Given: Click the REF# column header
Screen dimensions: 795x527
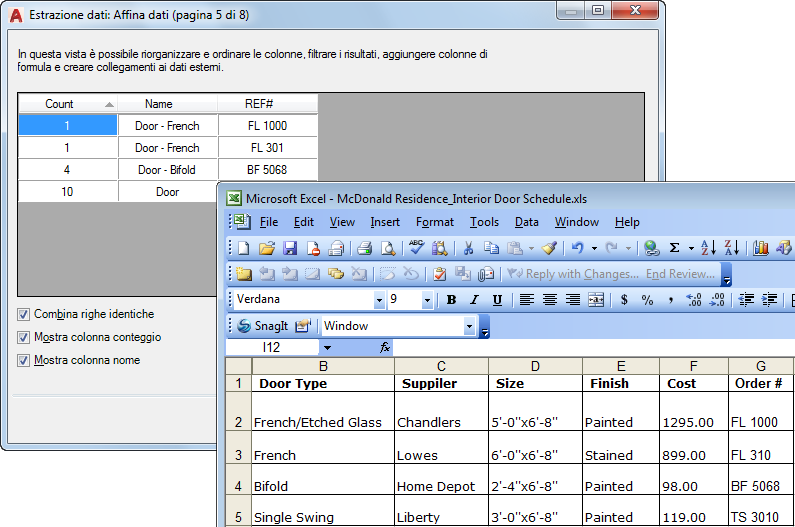Looking at the screenshot, I should click(x=268, y=104).
